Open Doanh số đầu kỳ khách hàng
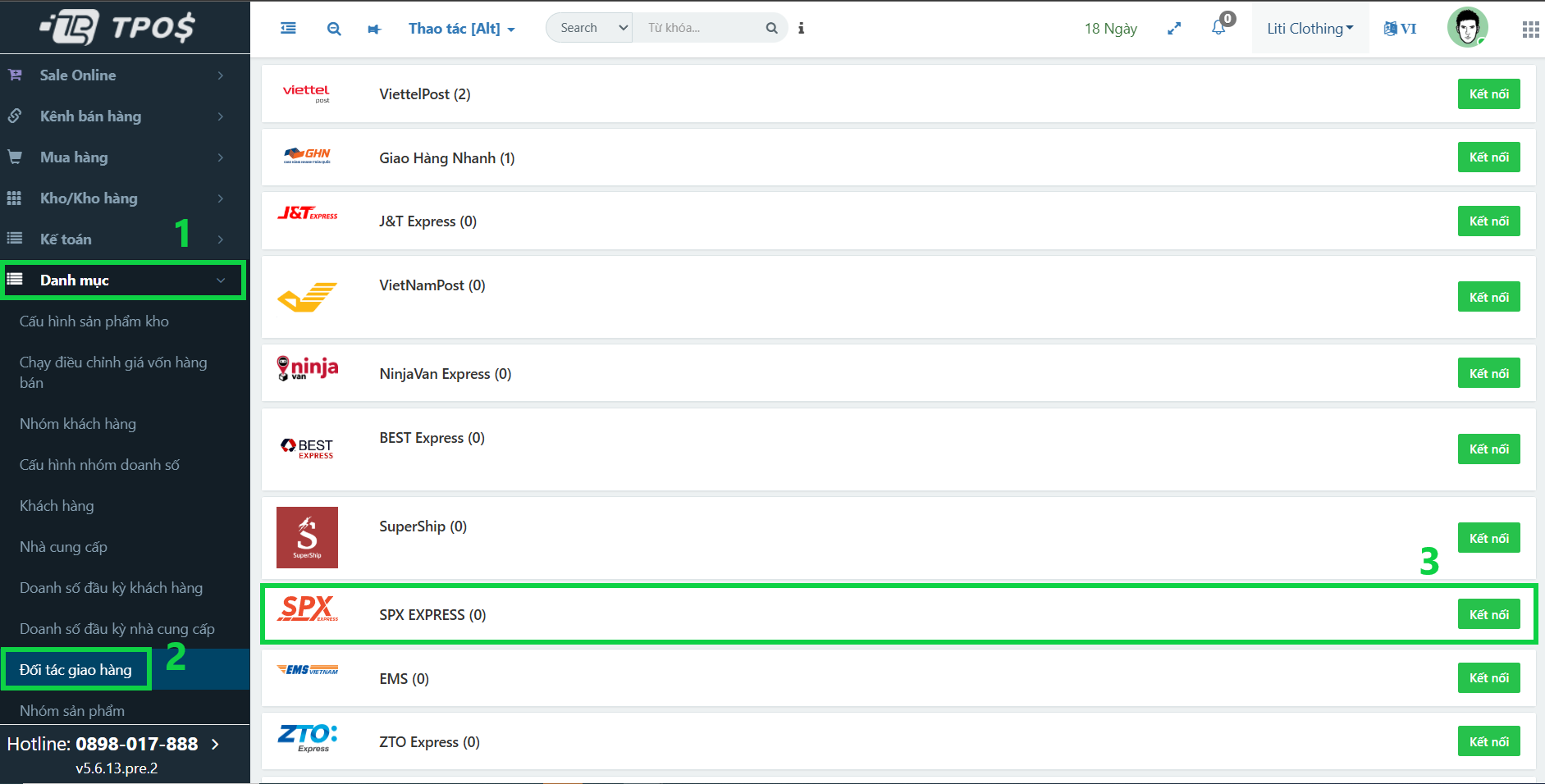1545x784 pixels. [111, 588]
